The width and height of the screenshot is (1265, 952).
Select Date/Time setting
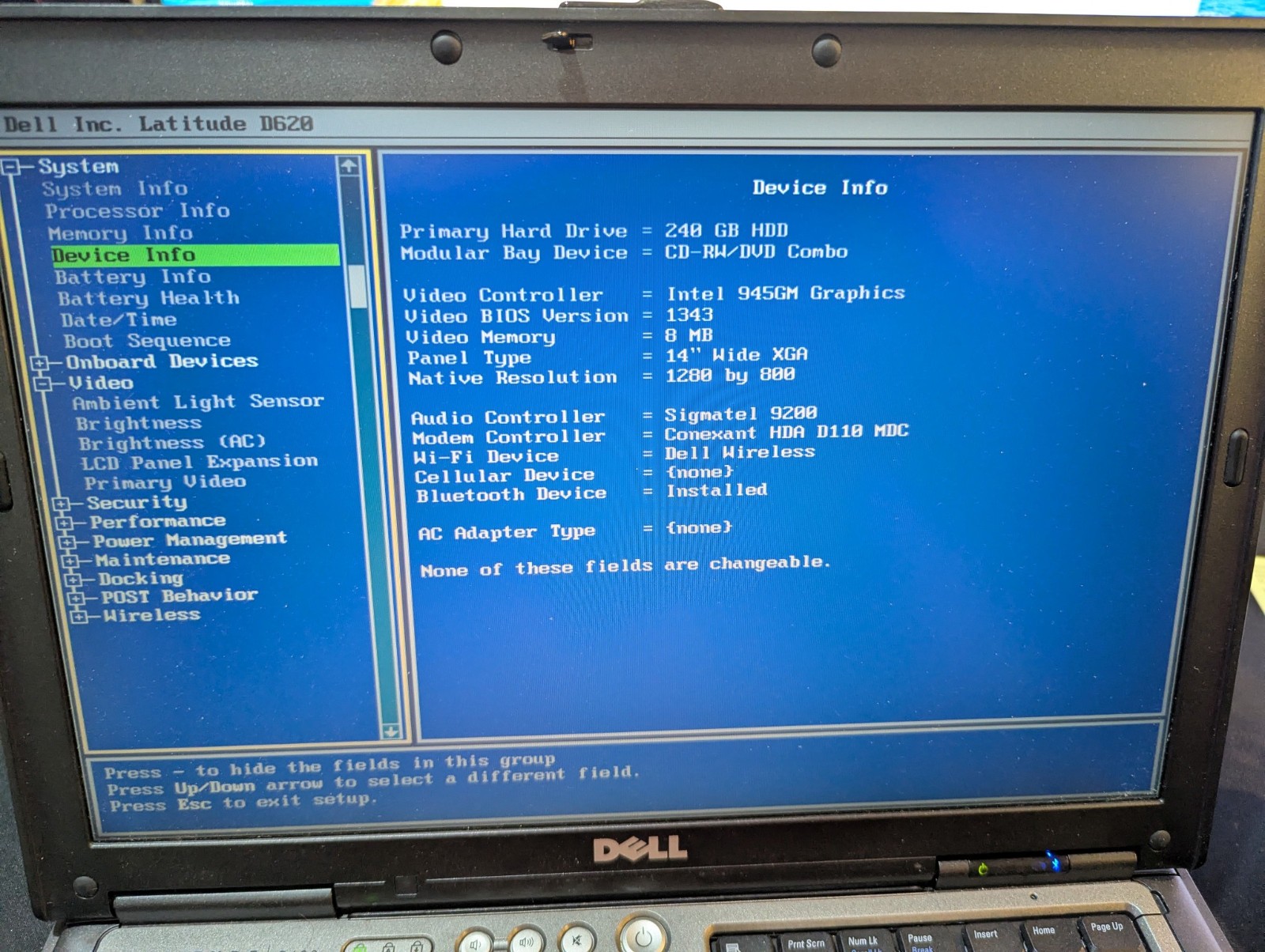pos(119,319)
